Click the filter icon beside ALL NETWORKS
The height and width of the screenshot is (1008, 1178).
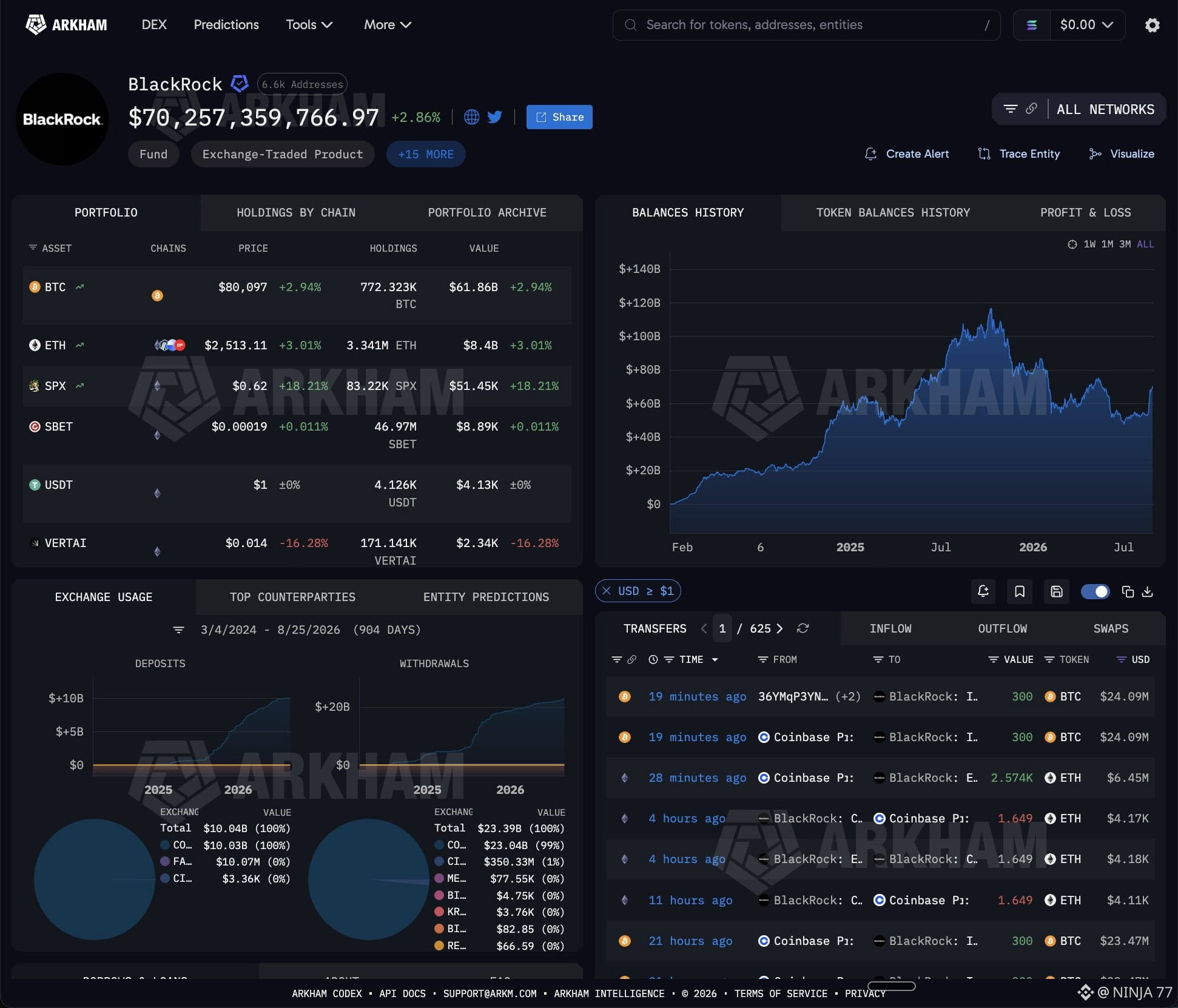pyautogui.click(x=1010, y=109)
